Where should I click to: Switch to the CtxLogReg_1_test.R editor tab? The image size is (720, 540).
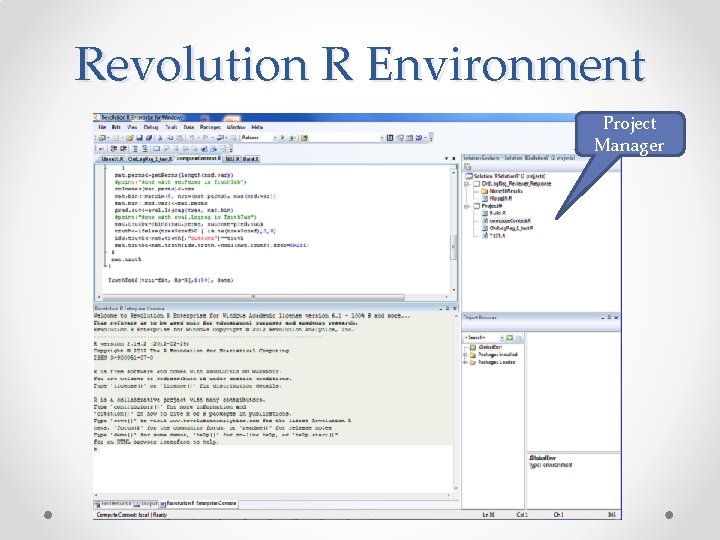click(150, 159)
